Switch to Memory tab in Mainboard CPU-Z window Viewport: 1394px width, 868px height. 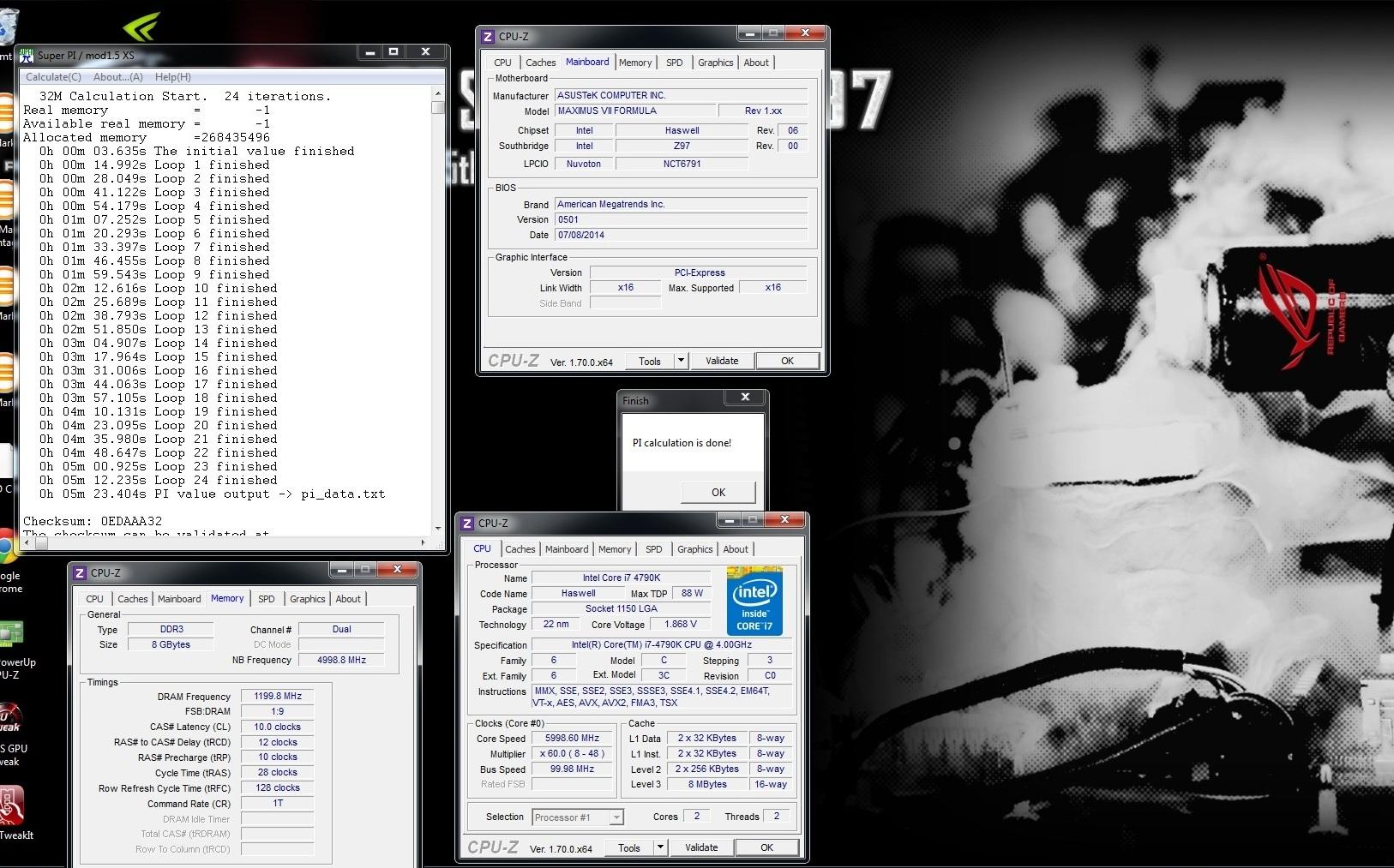[x=635, y=63]
